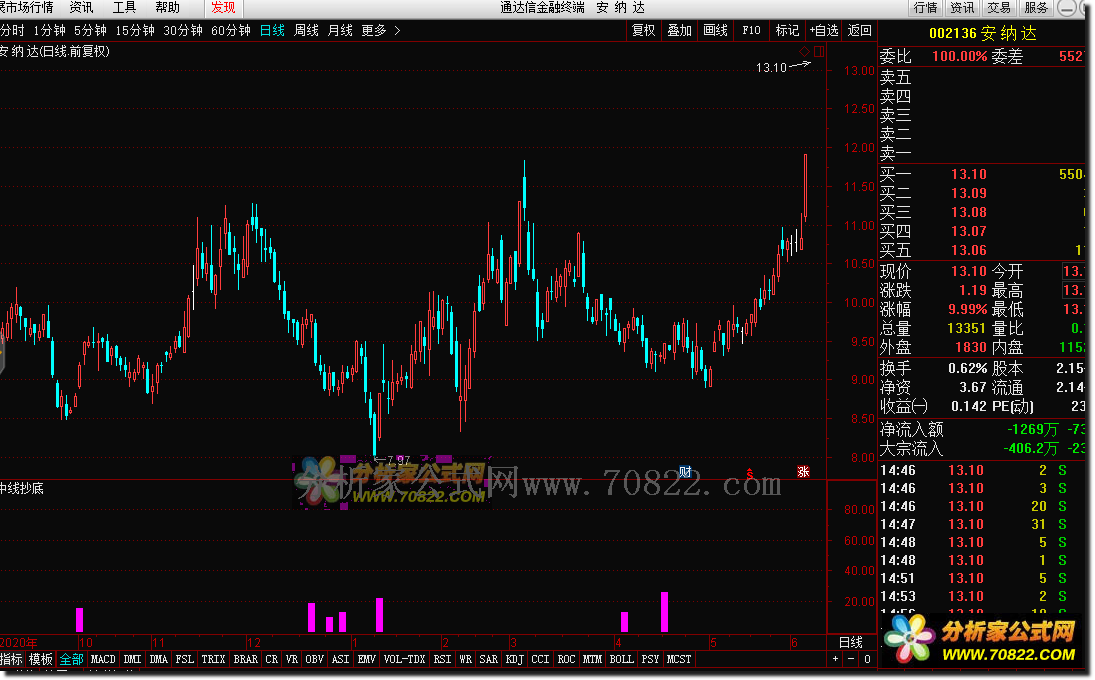Screen dimensions: 1095x680
Task: Click the 叠加 overlay button
Action: click(679, 31)
